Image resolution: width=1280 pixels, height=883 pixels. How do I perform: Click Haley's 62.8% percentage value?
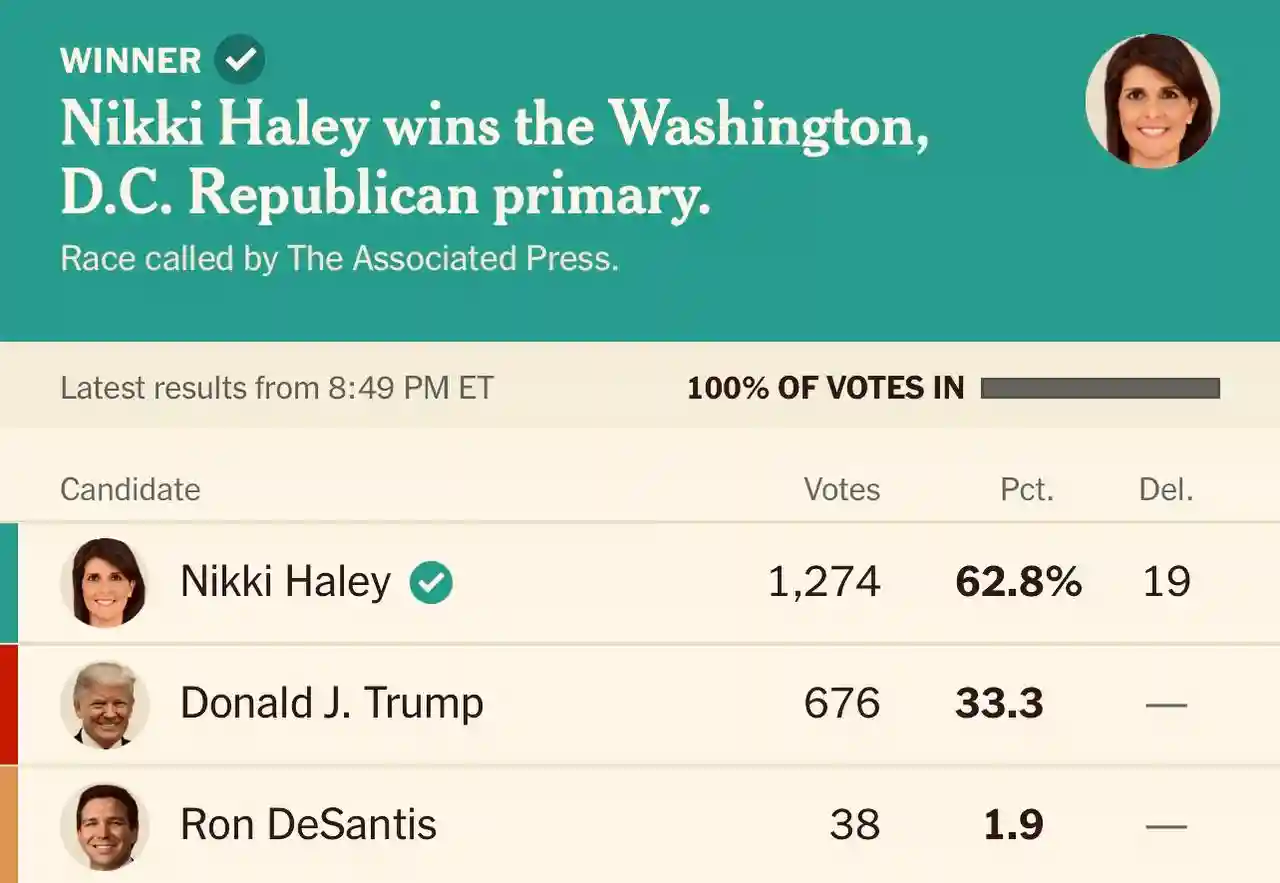click(x=1018, y=582)
